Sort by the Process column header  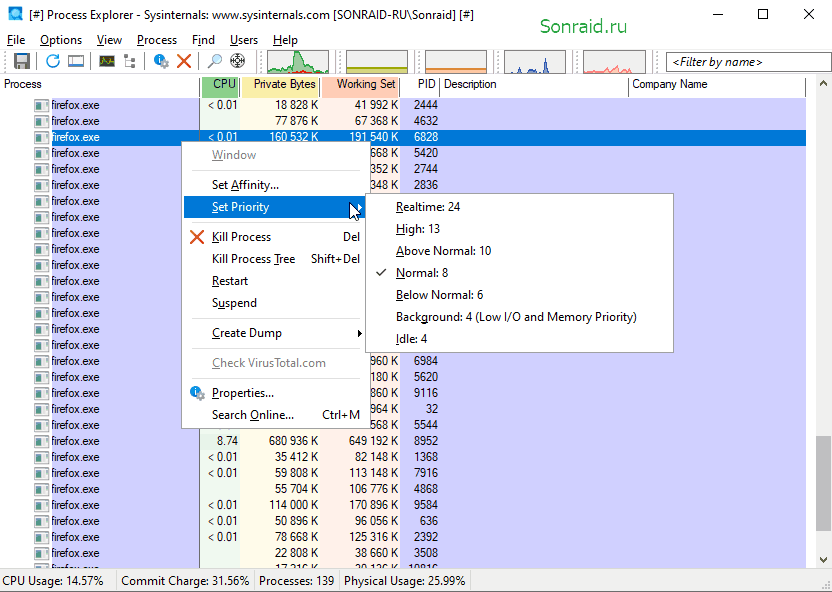coord(100,84)
